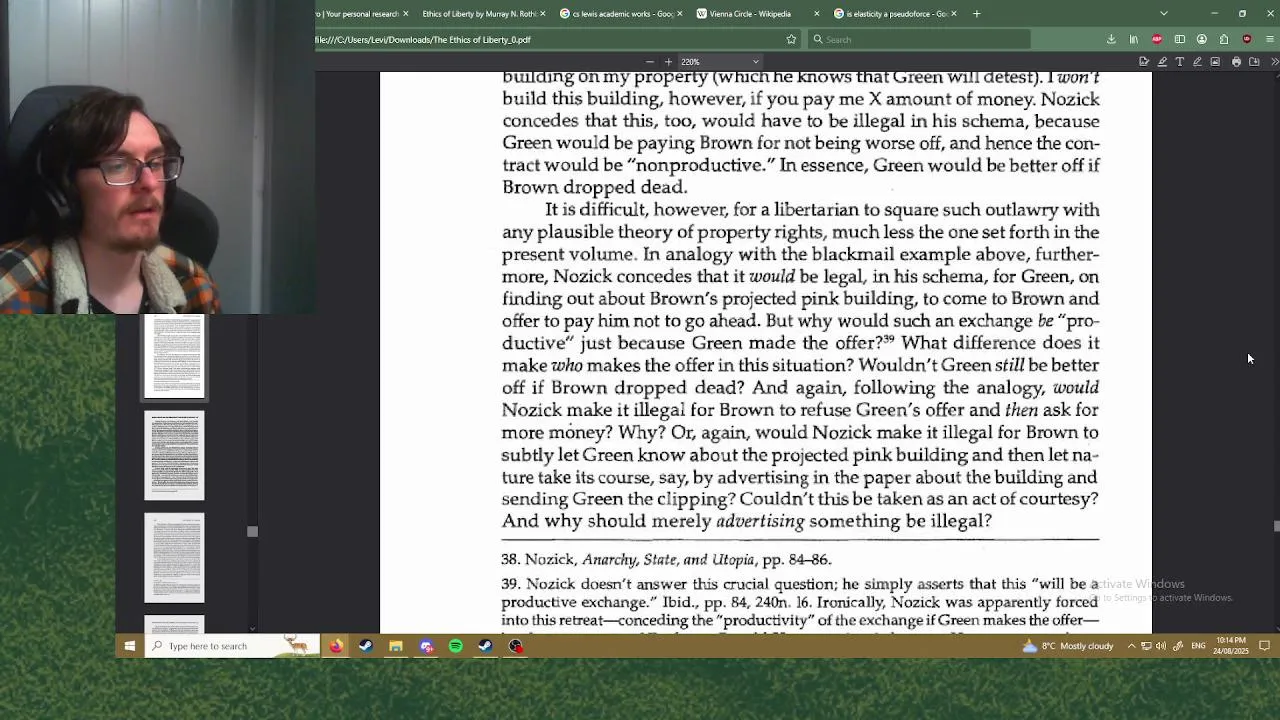Click the thumbnail sidebar scrollbar handle
Image resolution: width=1280 pixels, height=720 pixels.
pyautogui.click(x=252, y=532)
